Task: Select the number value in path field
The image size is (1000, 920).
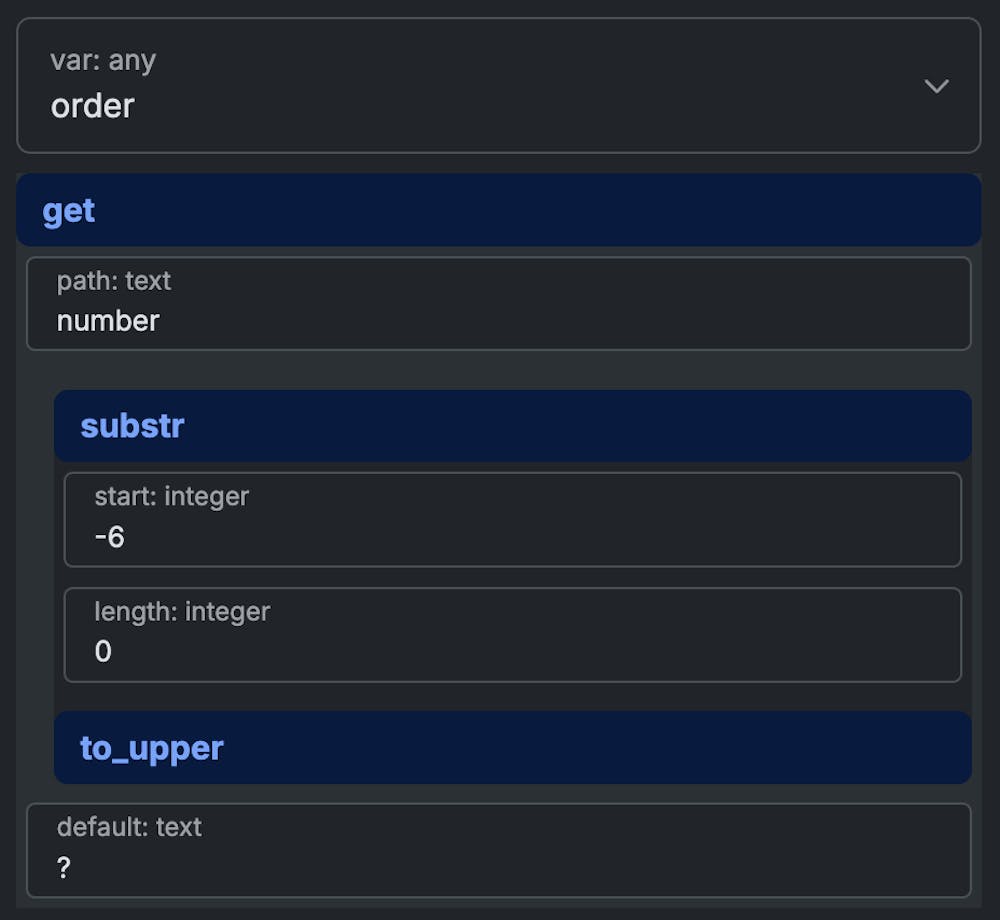Action: pyautogui.click(x=108, y=321)
